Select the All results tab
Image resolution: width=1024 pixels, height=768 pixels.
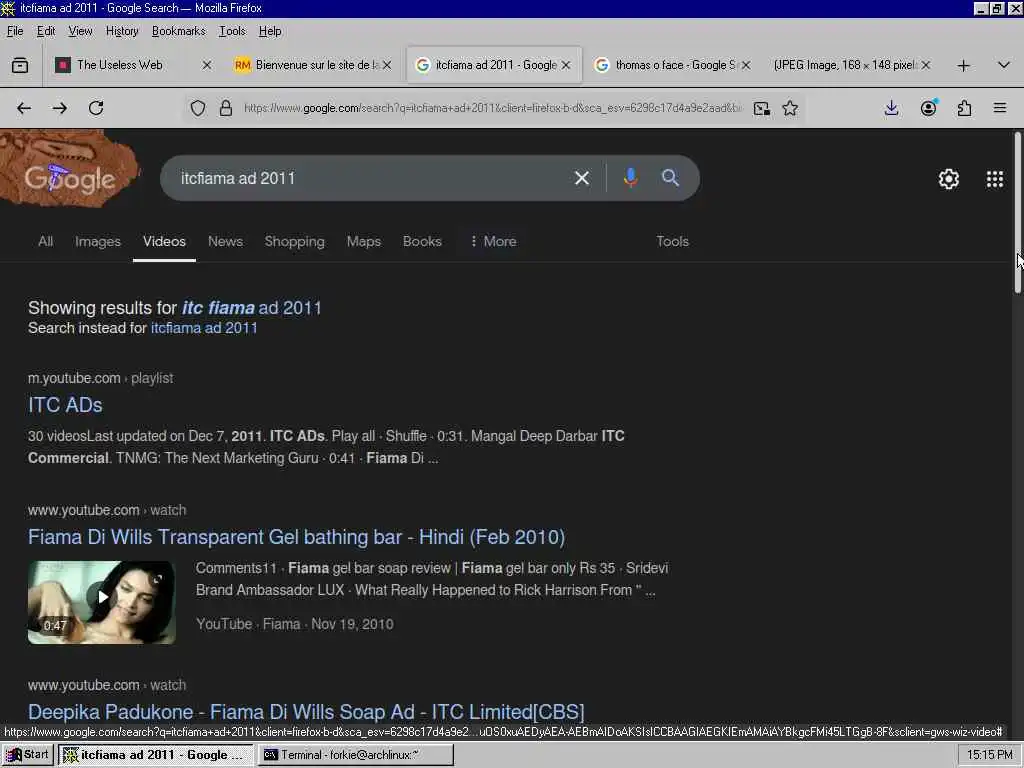(x=46, y=242)
